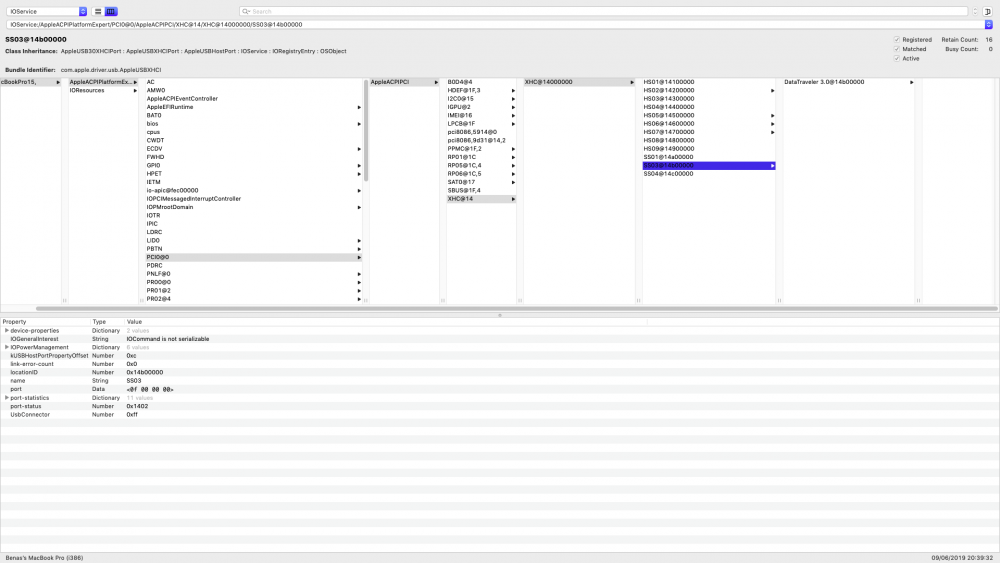Select the AppleACPIPCI column entry
The width and height of the screenshot is (1000, 563).
[404, 82]
